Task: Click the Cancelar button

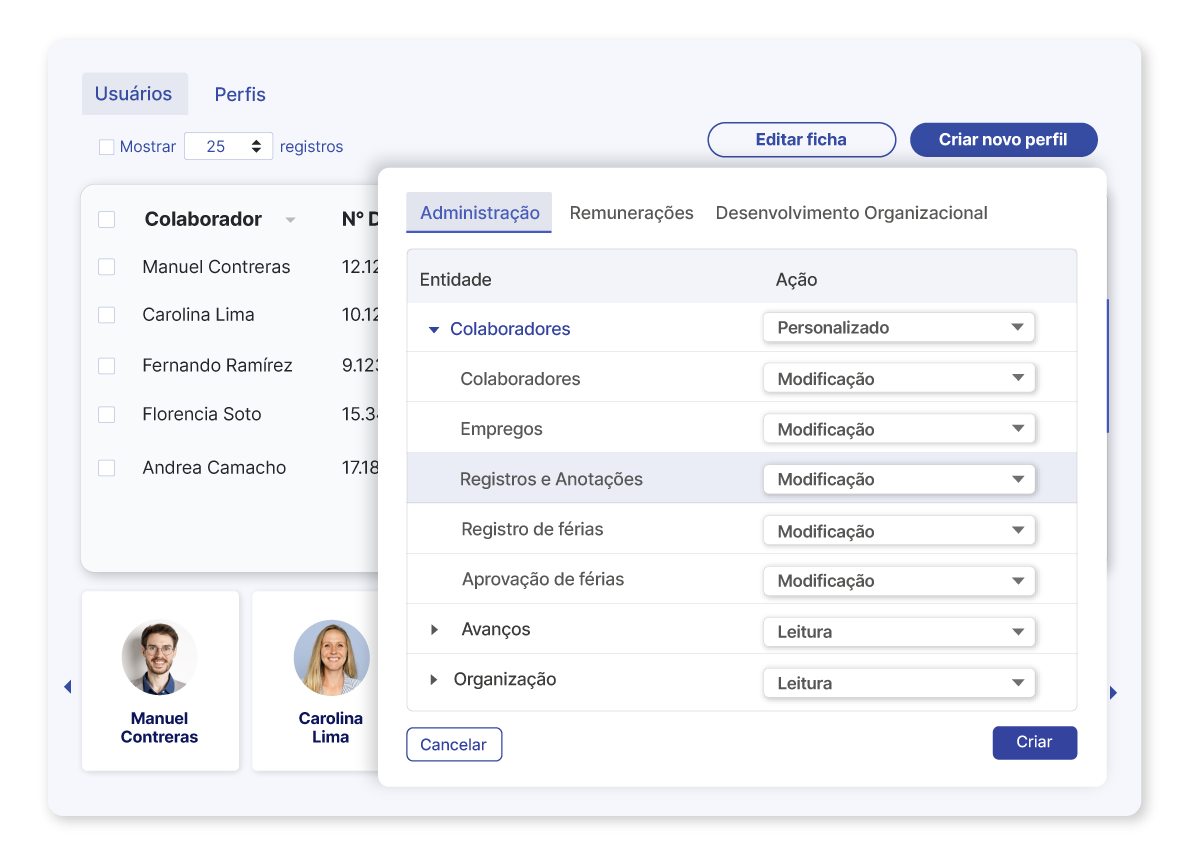Action: point(454,744)
